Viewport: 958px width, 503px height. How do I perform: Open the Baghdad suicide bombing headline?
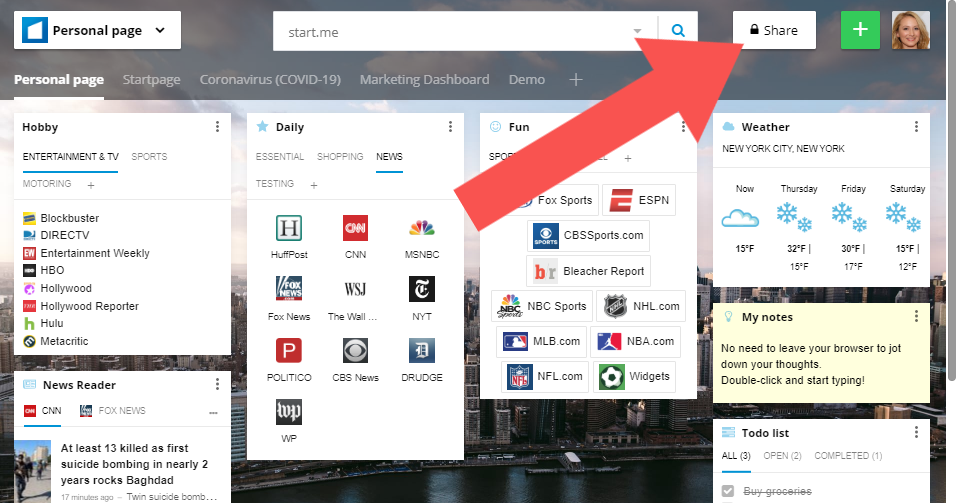[134, 464]
